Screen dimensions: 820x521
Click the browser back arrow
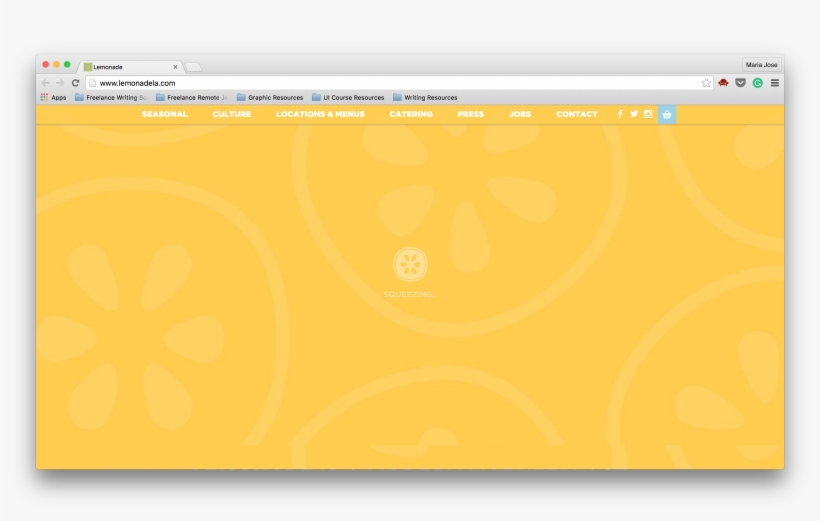[45, 83]
